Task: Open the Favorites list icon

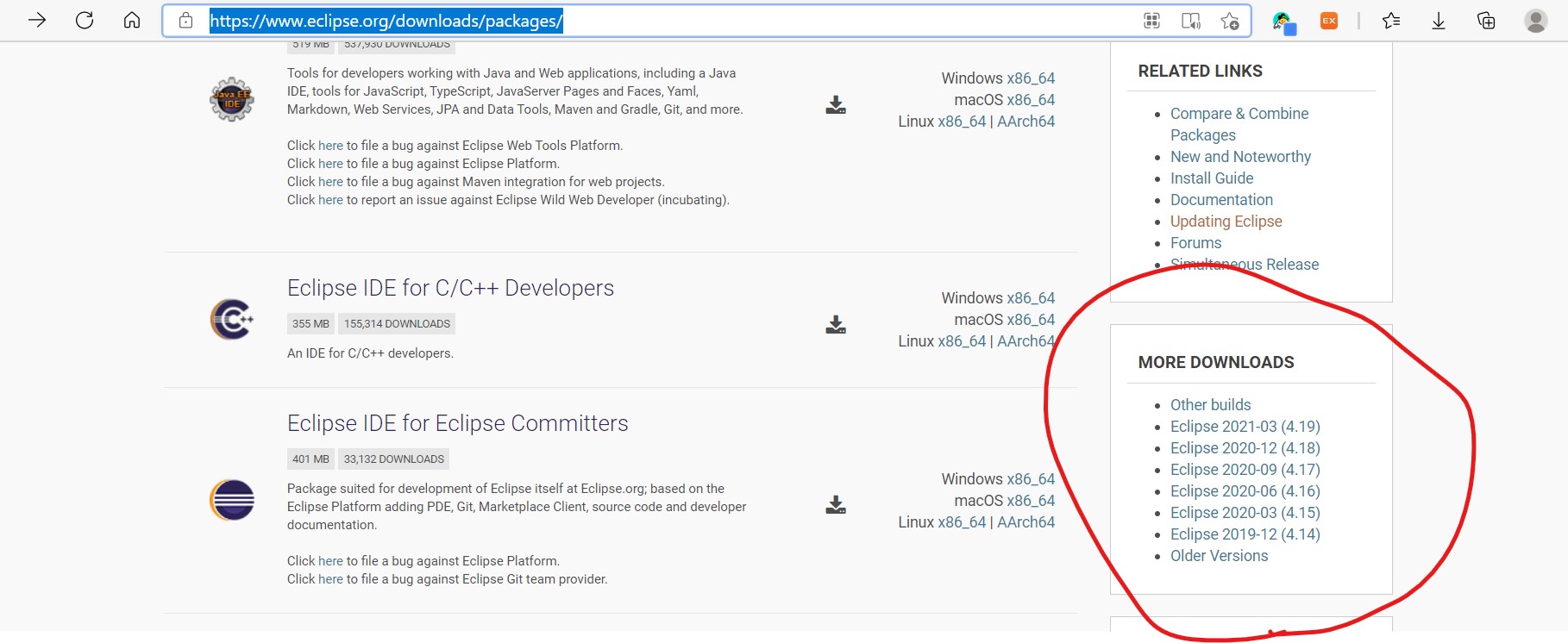Action: point(1391,21)
